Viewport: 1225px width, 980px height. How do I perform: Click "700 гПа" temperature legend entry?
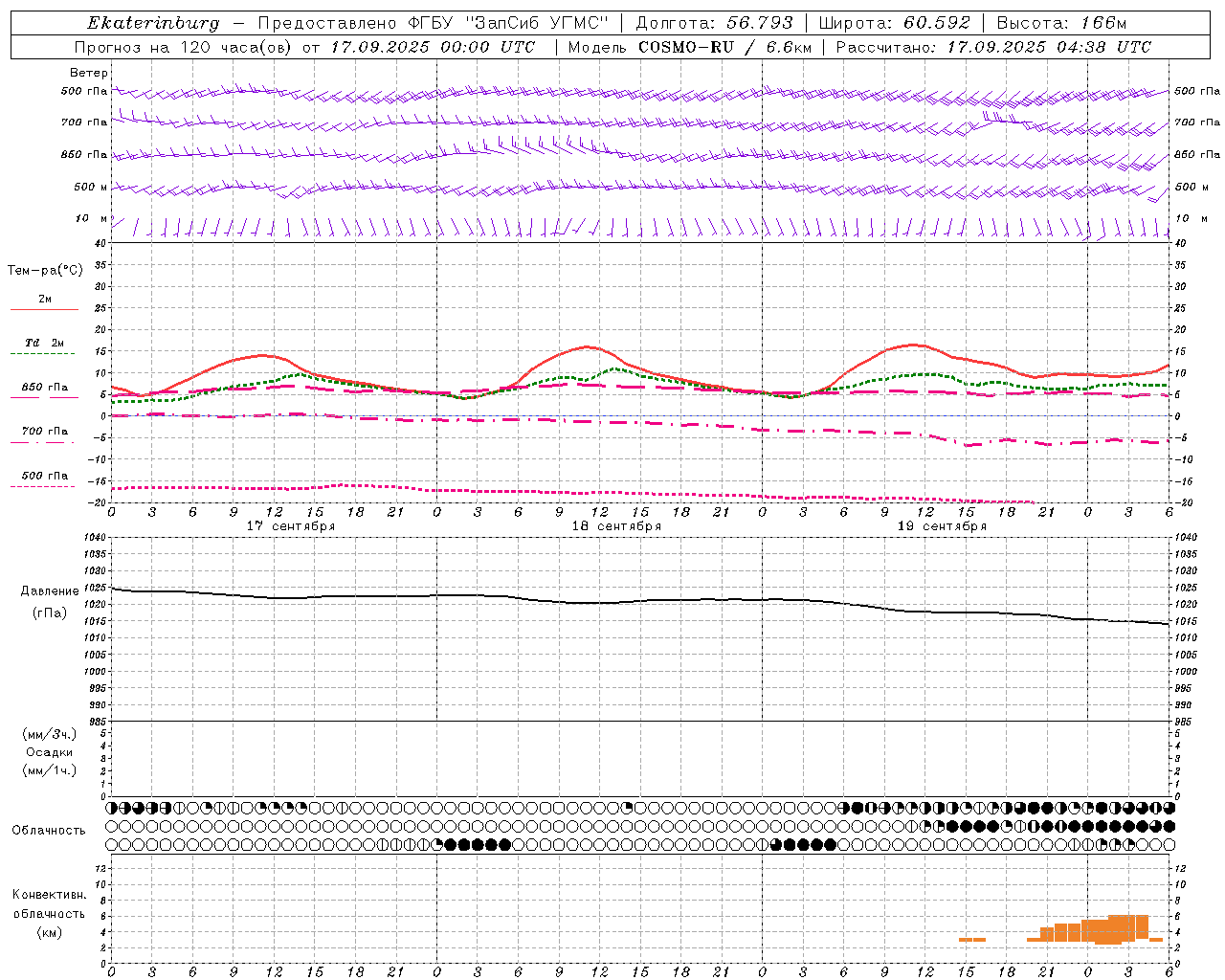pyautogui.click(x=45, y=432)
